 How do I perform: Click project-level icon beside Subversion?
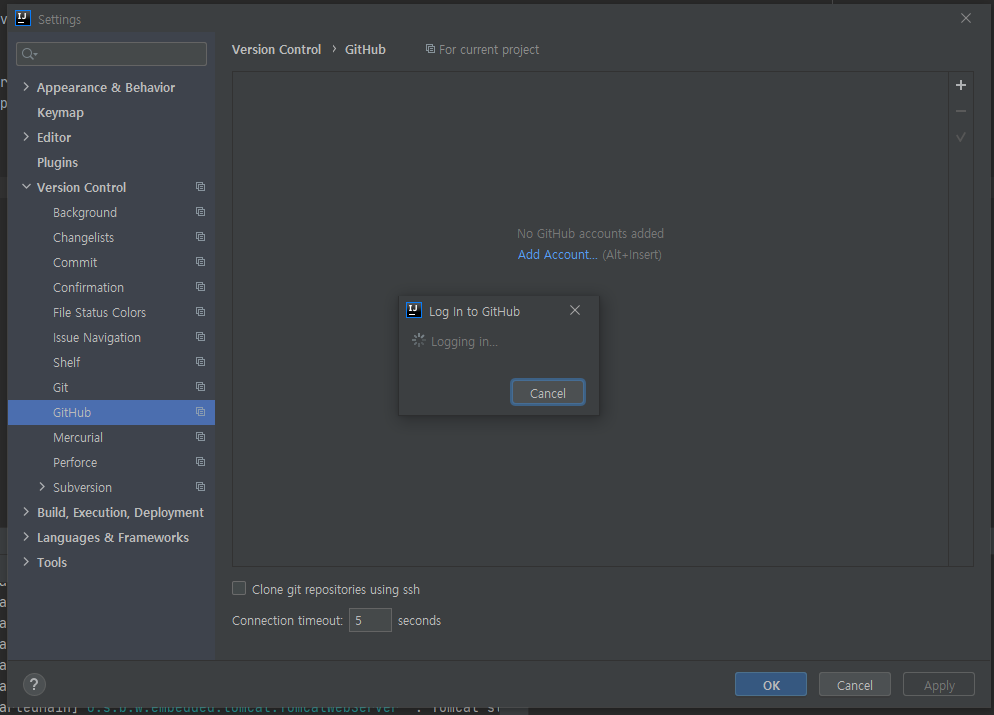point(200,487)
